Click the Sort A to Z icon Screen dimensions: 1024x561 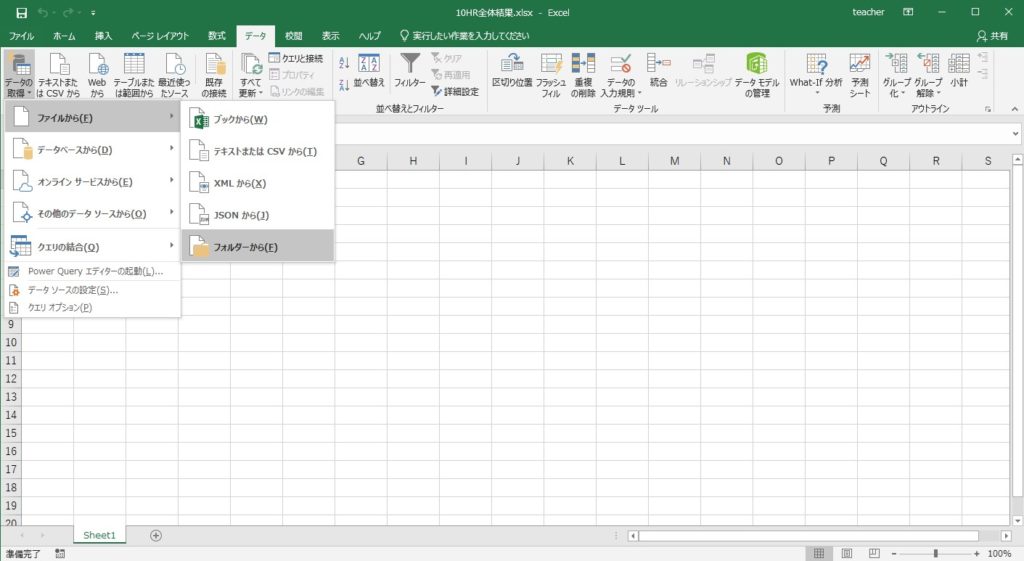click(x=344, y=63)
